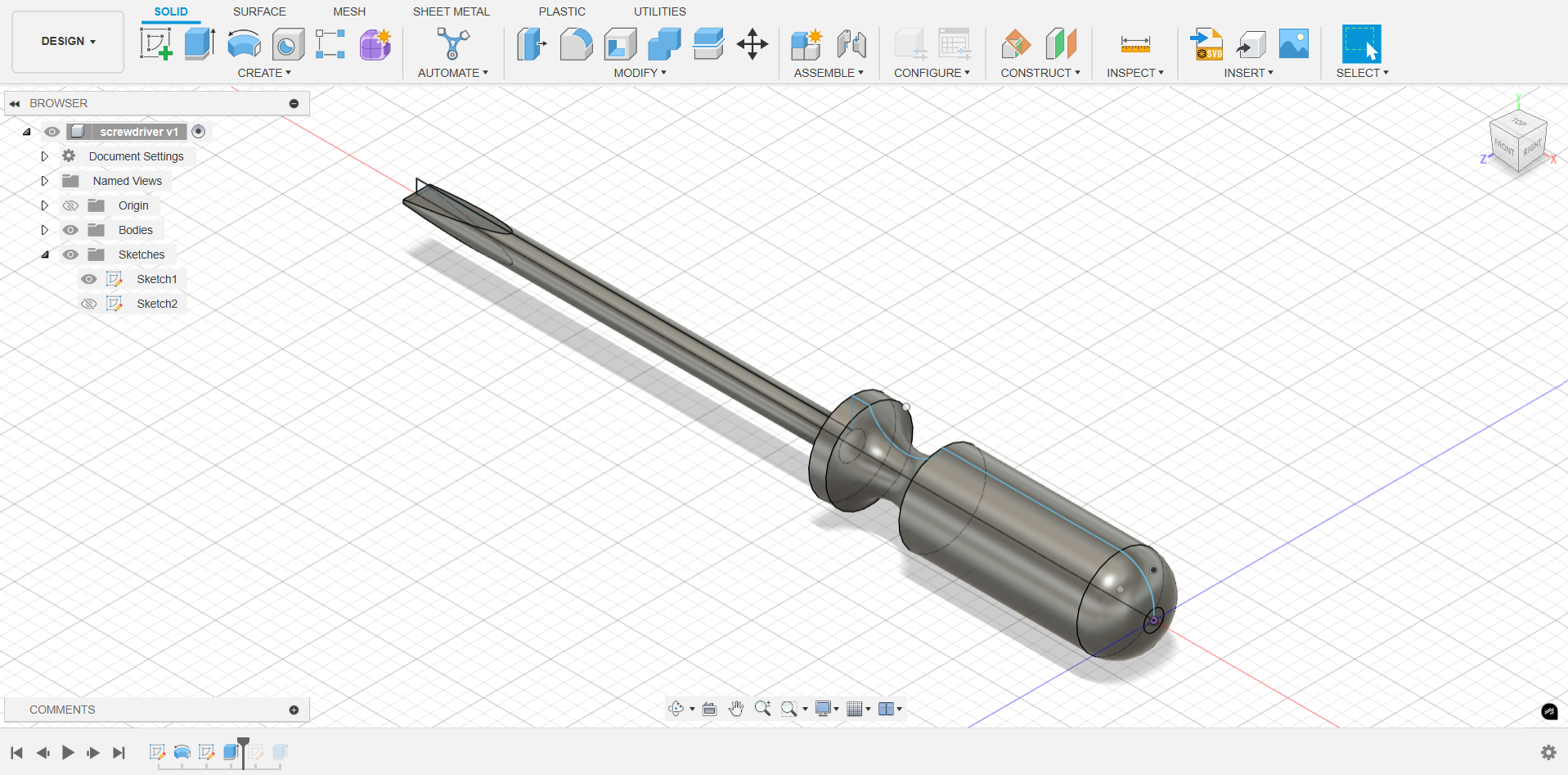Click the Insert Canvas image icon
This screenshot has width=1568, height=775.
coord(1294,44)
